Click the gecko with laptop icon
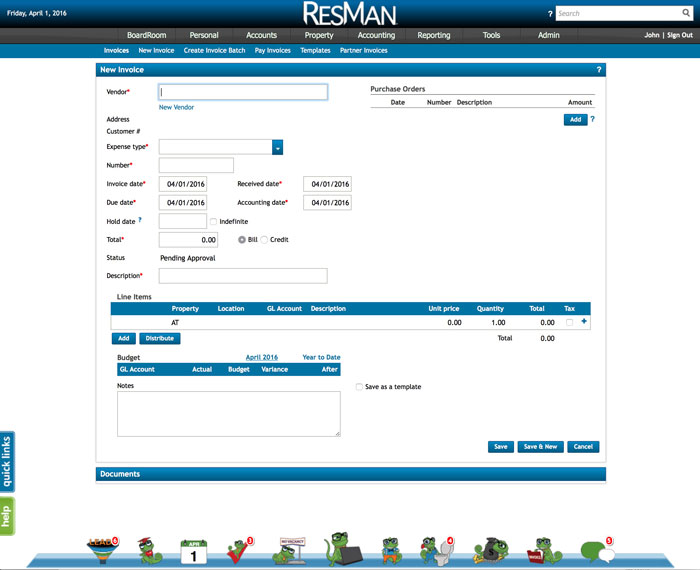The width and height of the screenshot is (700, 570). (342, 549)
